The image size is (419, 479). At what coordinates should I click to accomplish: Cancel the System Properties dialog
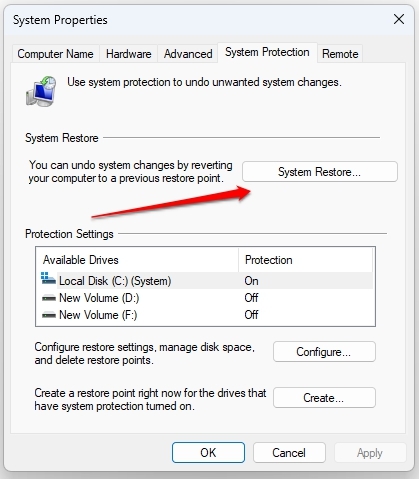[289, 453]
